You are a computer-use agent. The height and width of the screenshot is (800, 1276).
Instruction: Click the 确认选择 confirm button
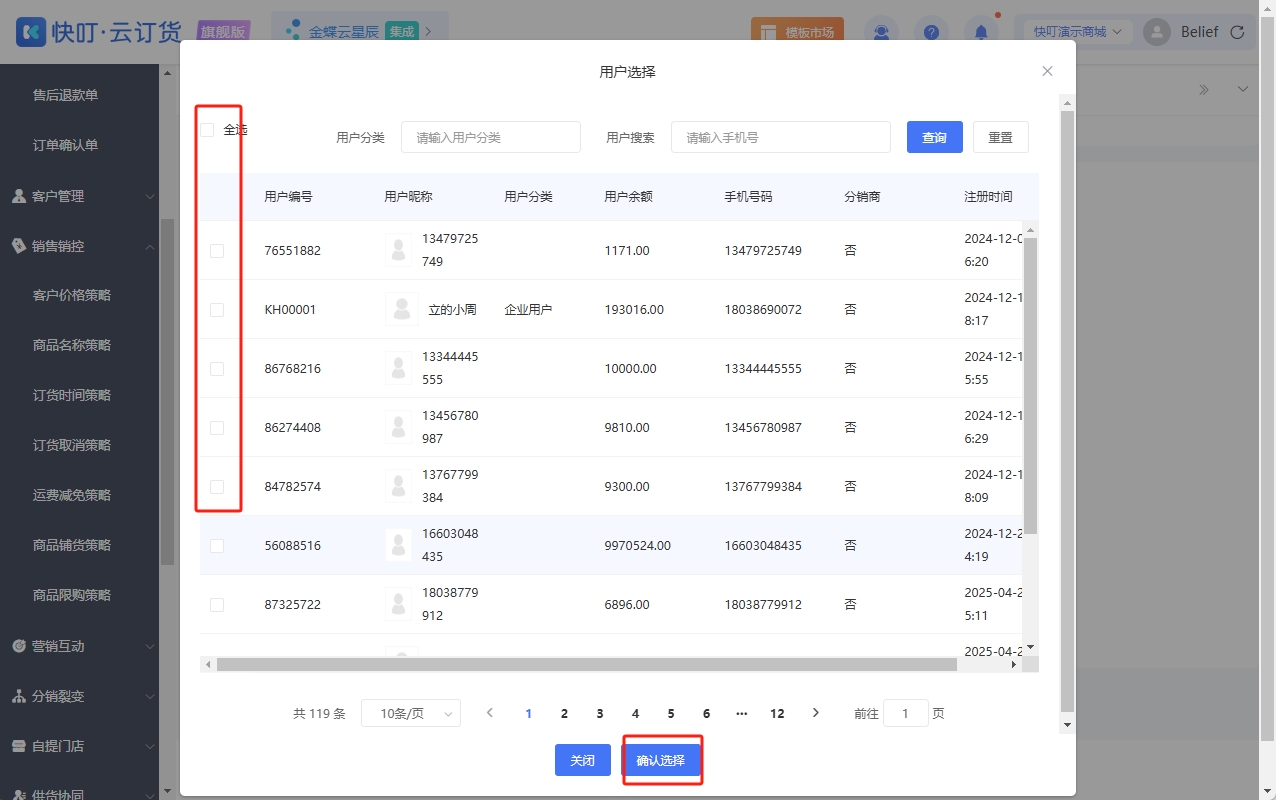(661, 760)
